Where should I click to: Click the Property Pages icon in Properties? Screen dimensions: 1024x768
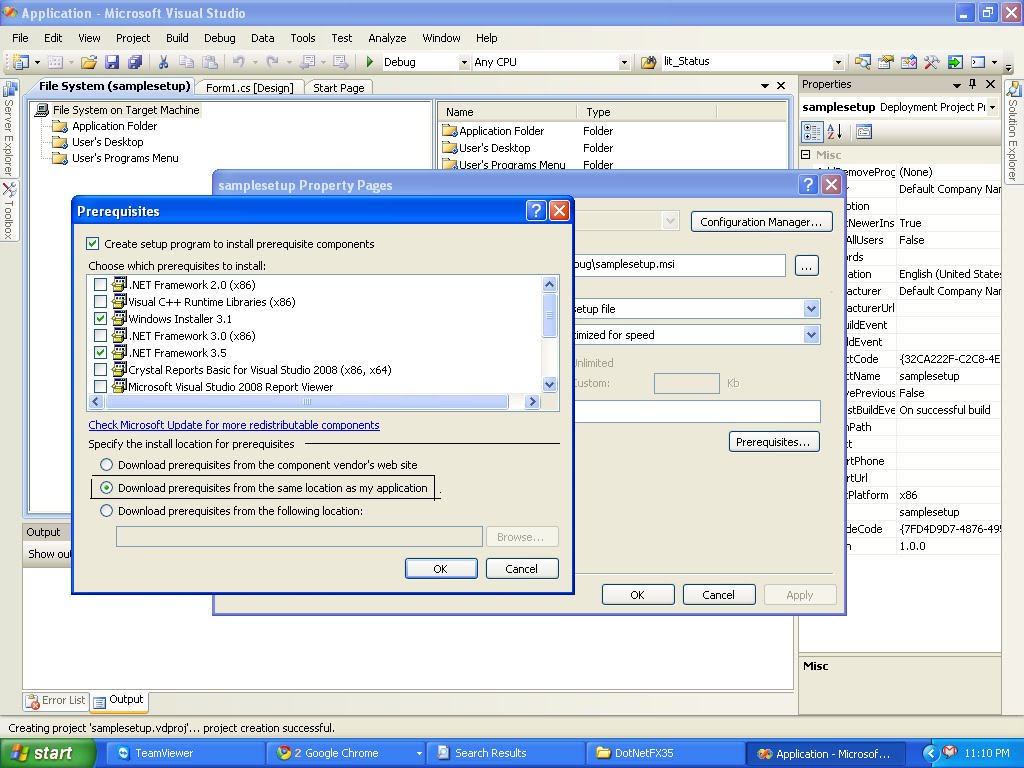pos(863,132)
